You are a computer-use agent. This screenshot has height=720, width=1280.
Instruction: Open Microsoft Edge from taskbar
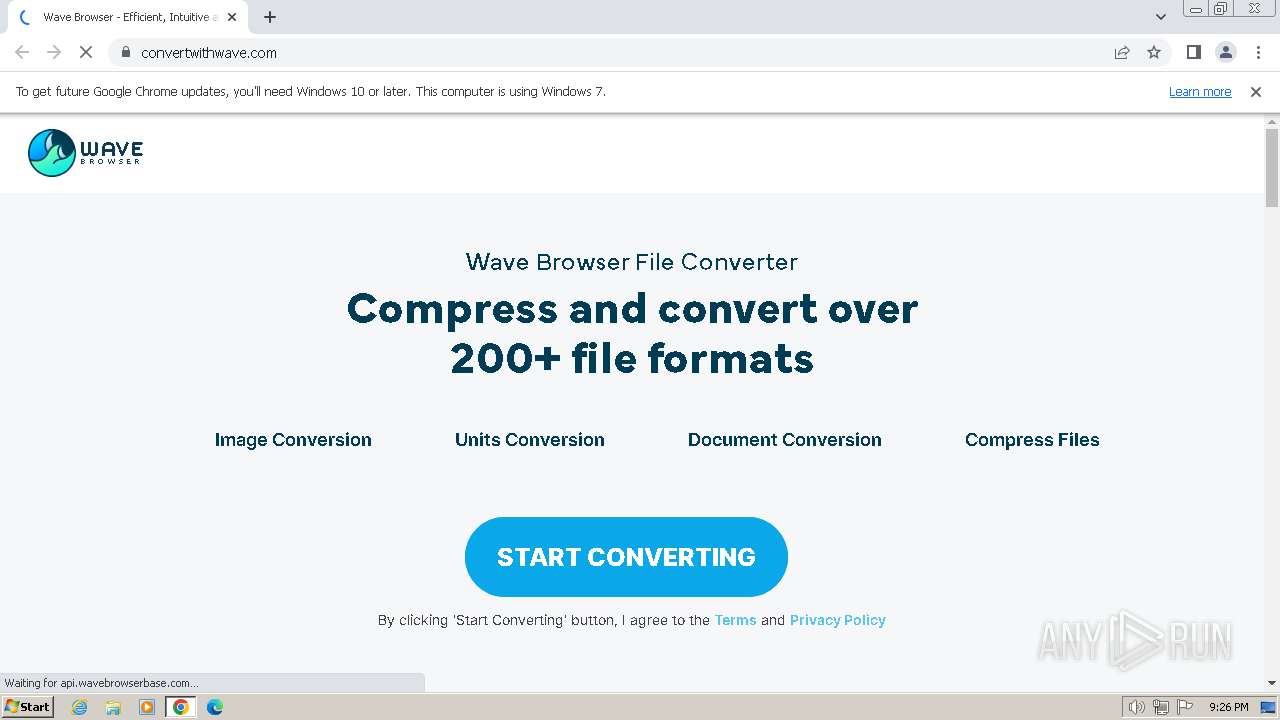(x=215, y=707)
